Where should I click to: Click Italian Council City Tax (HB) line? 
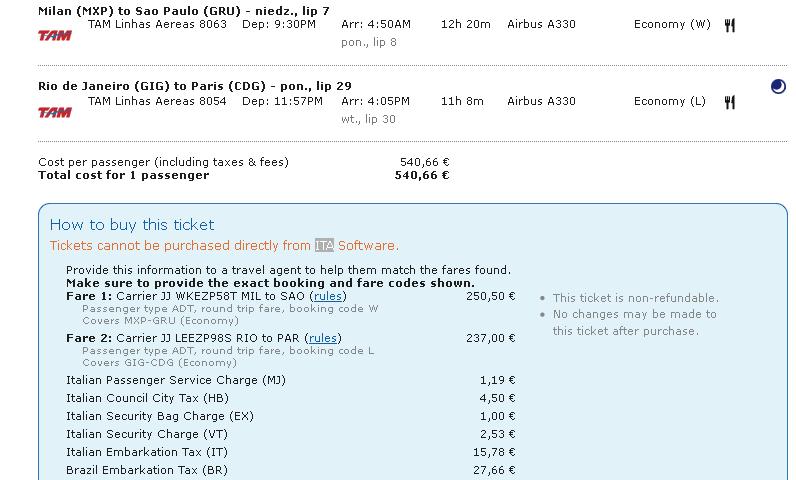tap(291, 398)
